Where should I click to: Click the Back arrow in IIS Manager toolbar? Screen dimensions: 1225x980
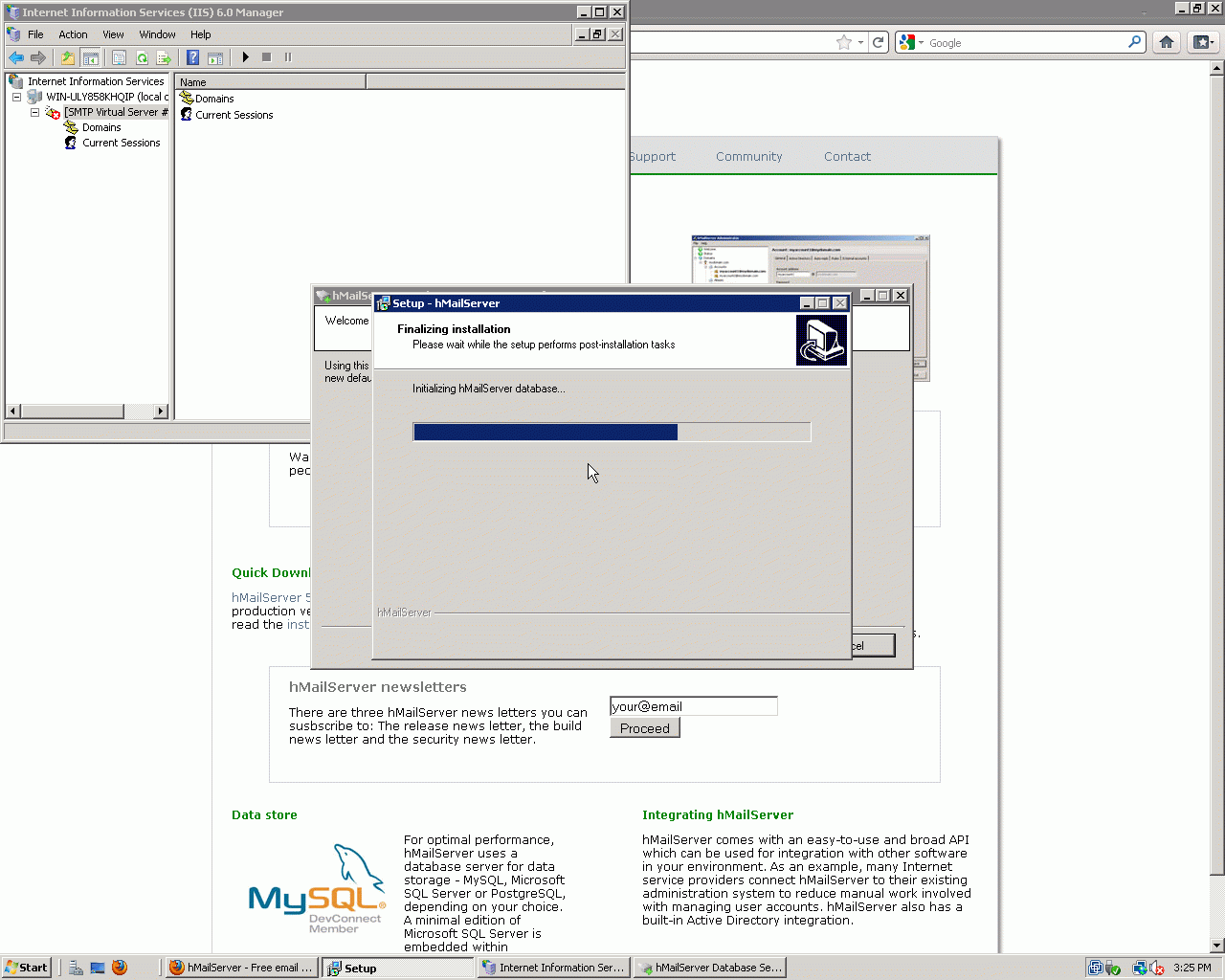16,57
